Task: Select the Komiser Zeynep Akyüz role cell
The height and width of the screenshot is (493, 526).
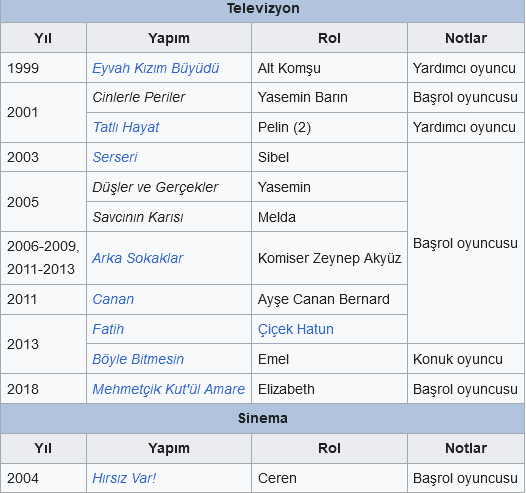Action: (x=329, y=258)
